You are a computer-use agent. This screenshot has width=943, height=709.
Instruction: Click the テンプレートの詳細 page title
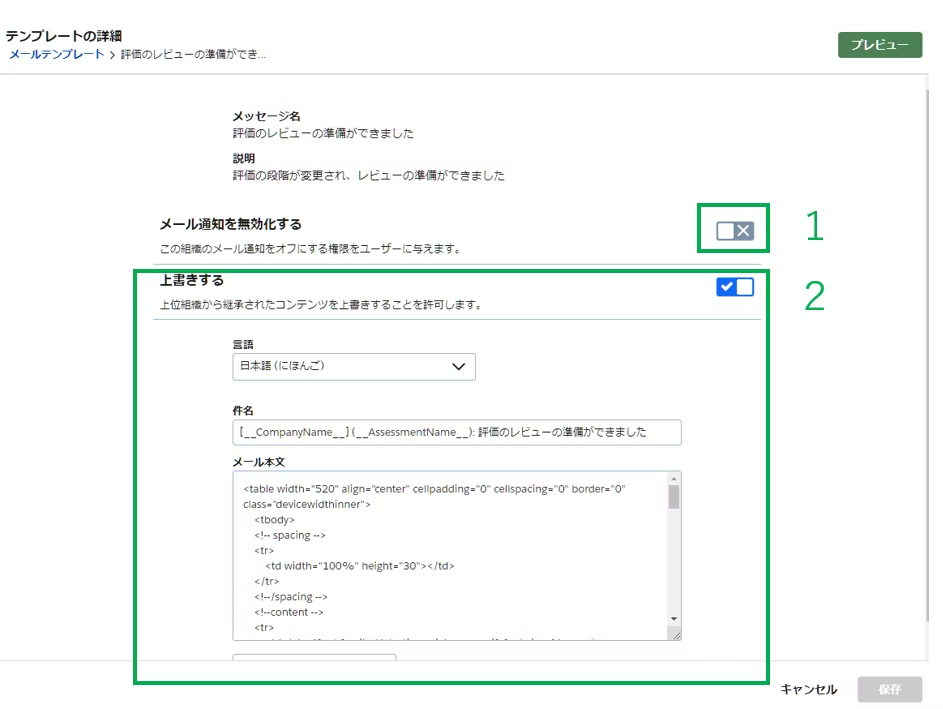pyautogui.click(x=64, y=36)
